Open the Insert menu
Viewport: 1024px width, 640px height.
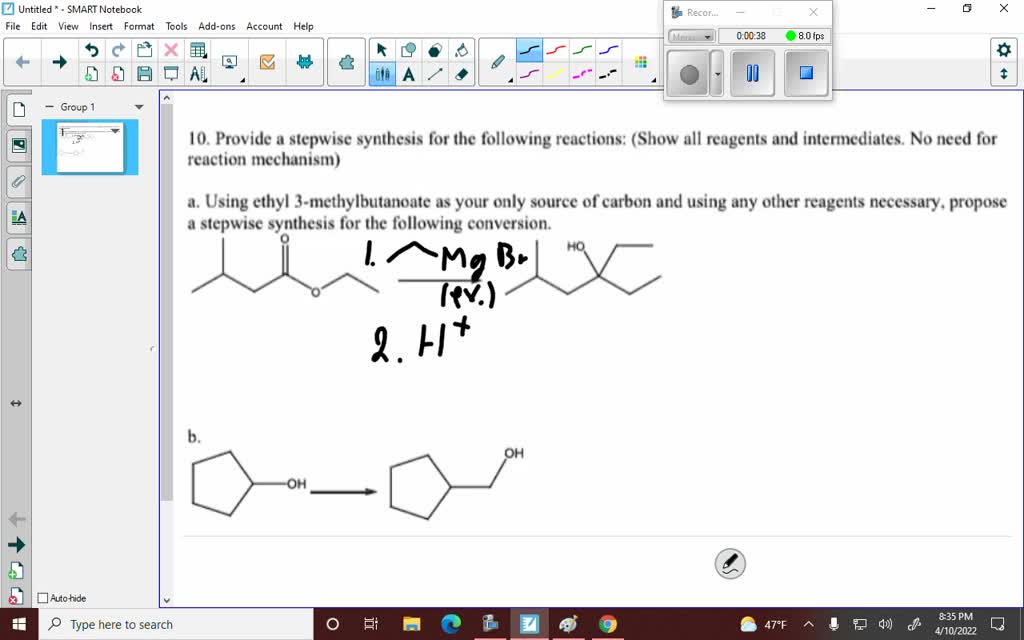click(x=101, y=26)
